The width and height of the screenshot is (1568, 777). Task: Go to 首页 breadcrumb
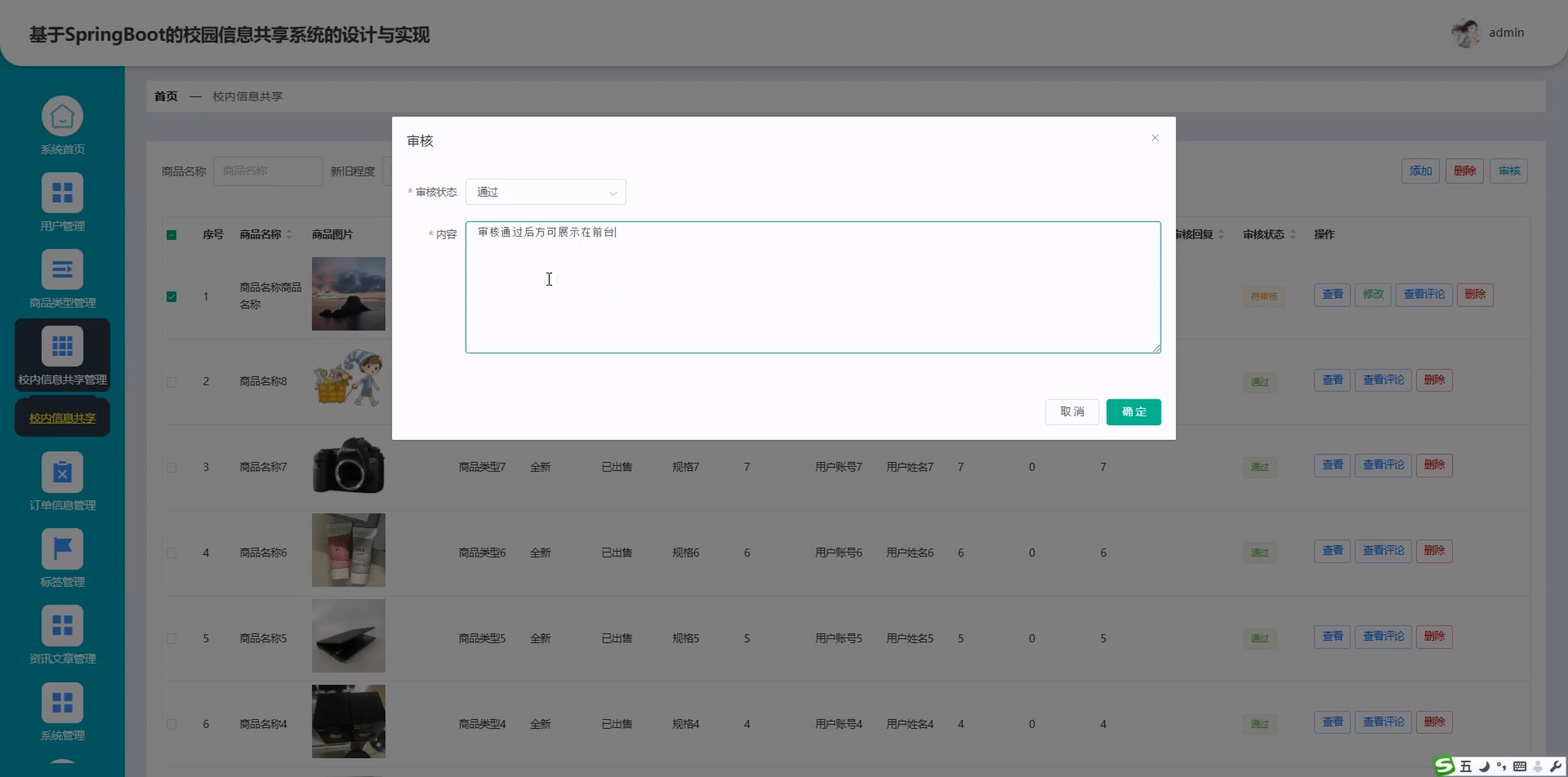point(166,96)
